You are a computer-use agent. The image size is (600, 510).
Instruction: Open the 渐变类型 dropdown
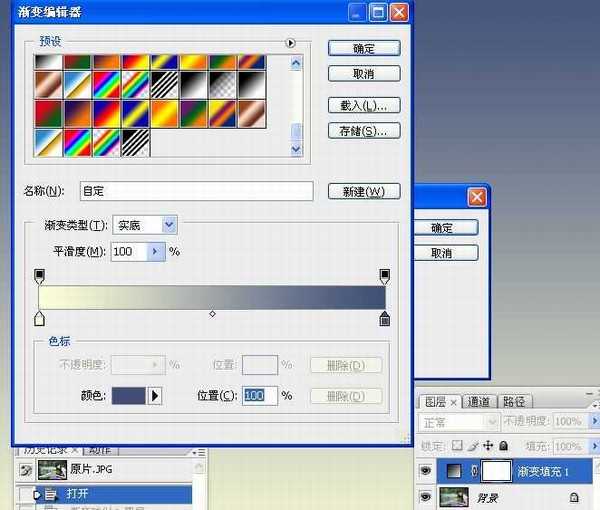coord(168,226)
